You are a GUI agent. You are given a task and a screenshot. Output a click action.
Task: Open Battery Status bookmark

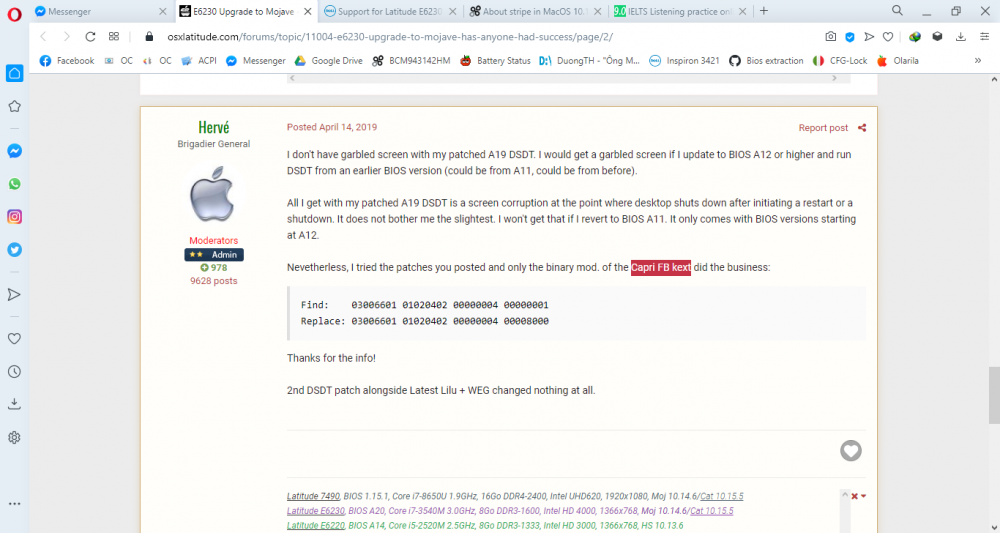(x=496, y=61)
